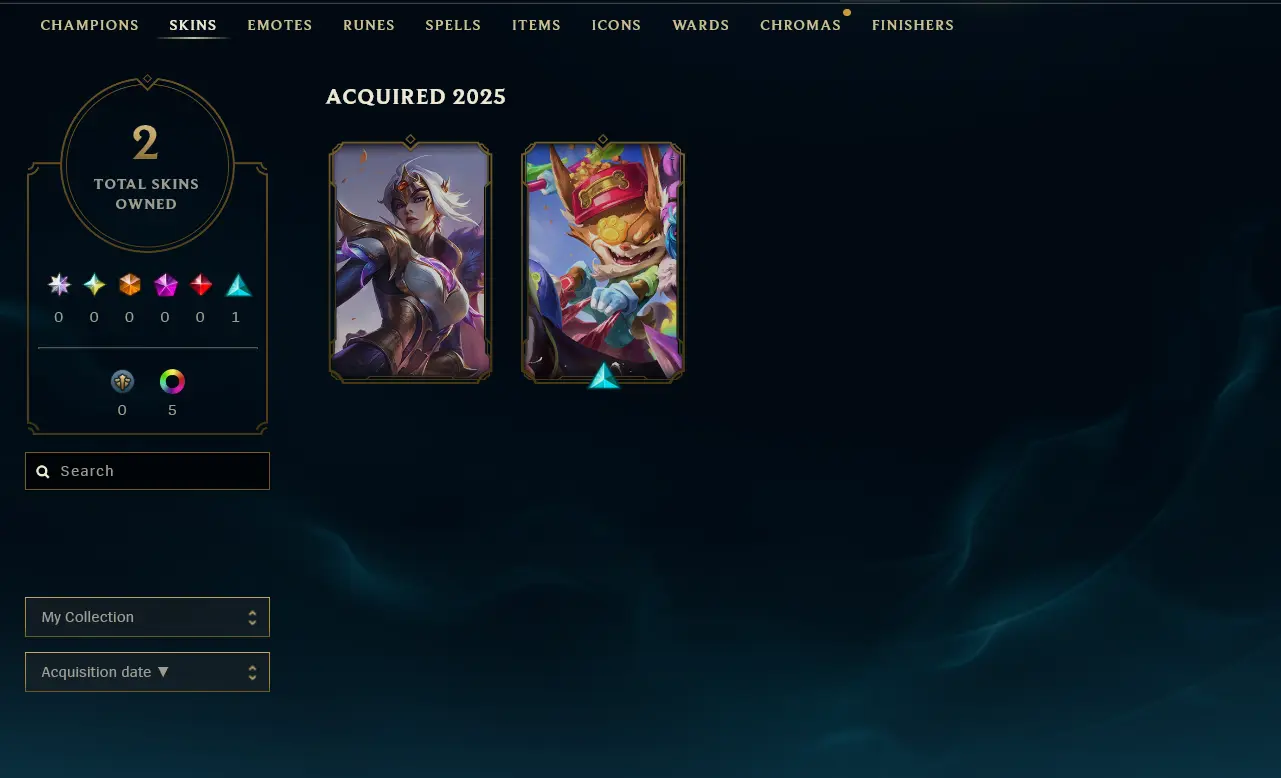The image size is (1281, 778).
Task: Click the pink Epic tier gem icon
Action: pos(165,285)
